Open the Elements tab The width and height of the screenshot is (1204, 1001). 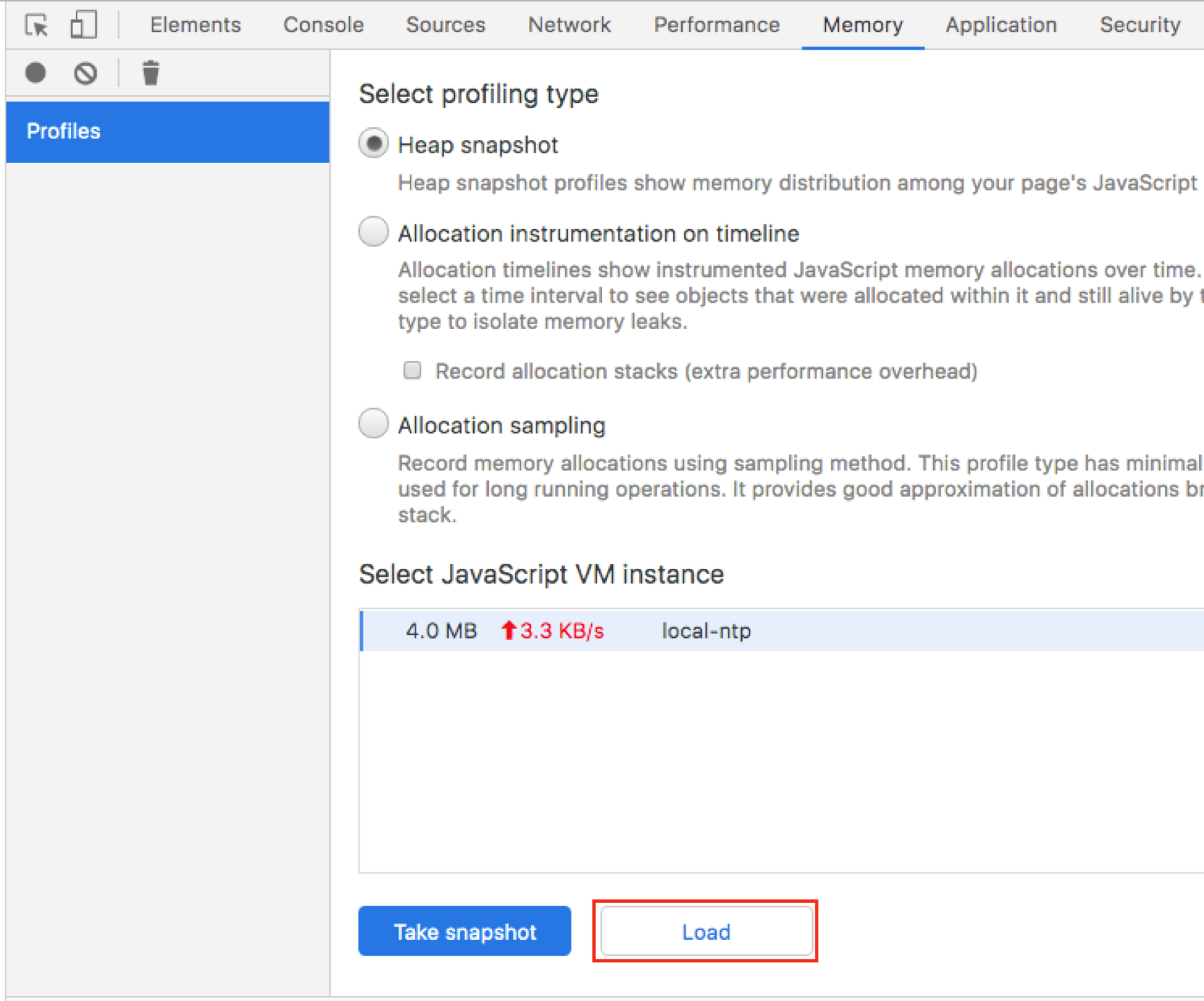tap(196, 25)
